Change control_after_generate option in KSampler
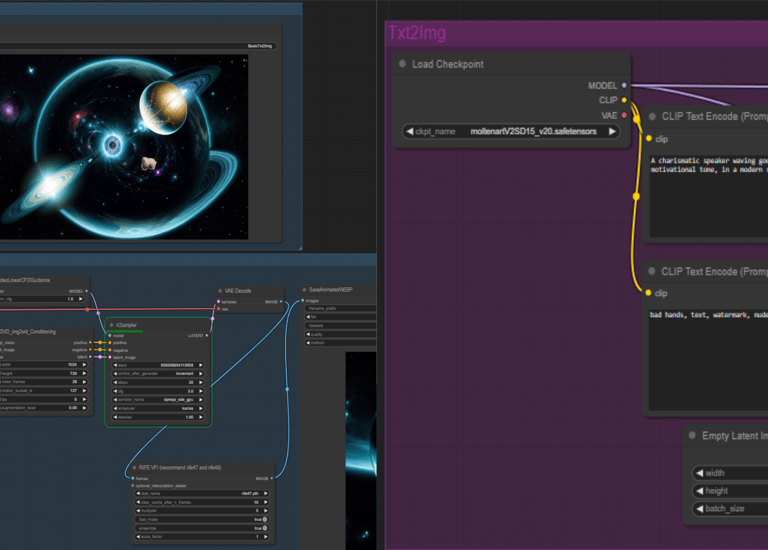The height and width of the screenshot is (550, 768). (x=158, y=373)
